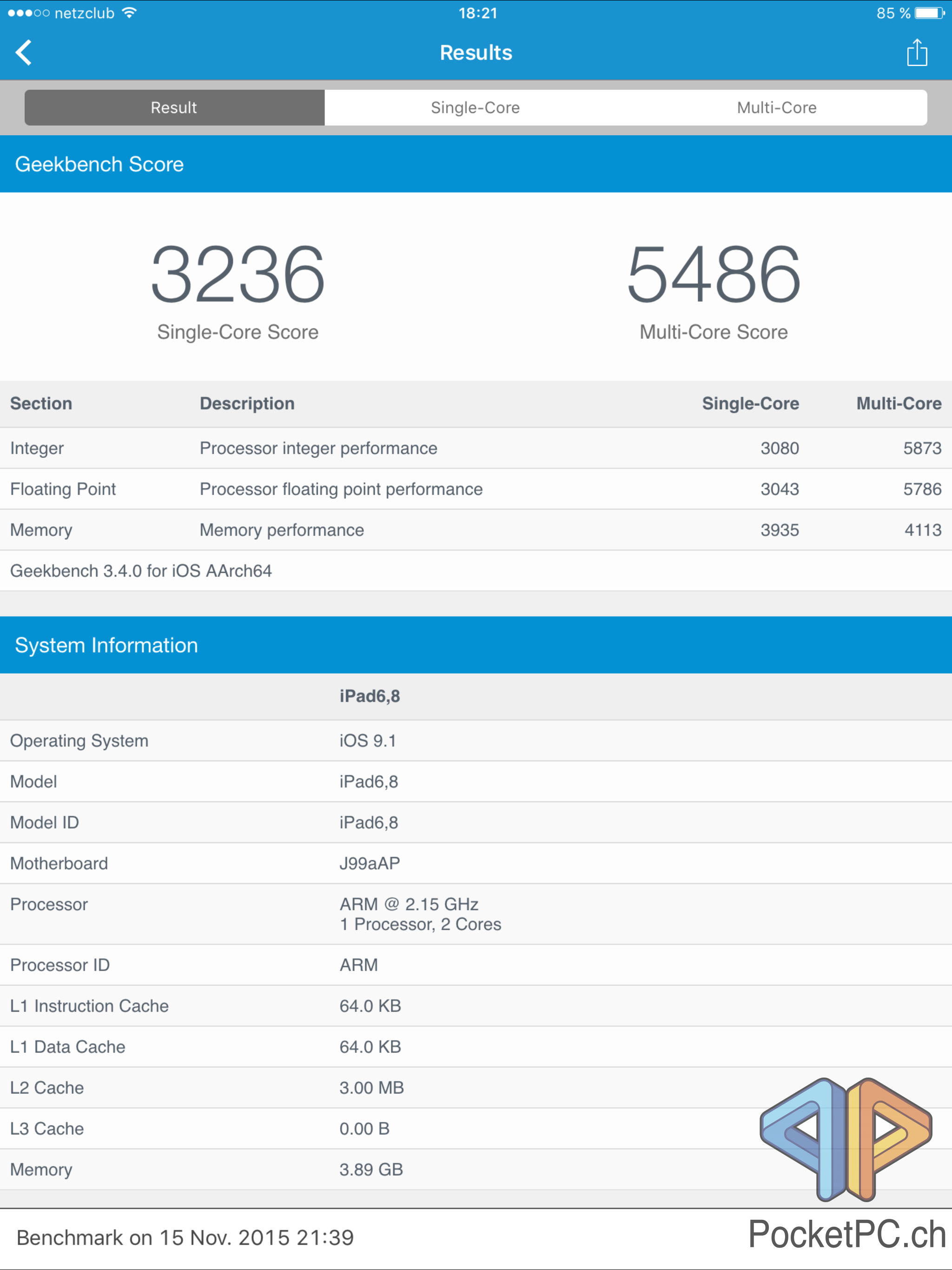Select the Floating Point row label
This screenshot has width=952, height=1270.
[x=63, y=489]
